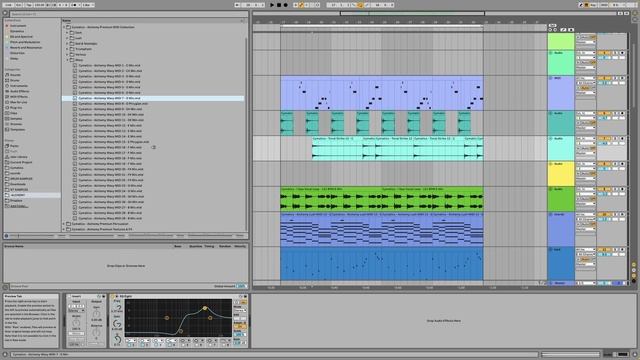640x360 pixels.
Task: Toggle the browser Preview headphones icon
Action: [6, 236]
